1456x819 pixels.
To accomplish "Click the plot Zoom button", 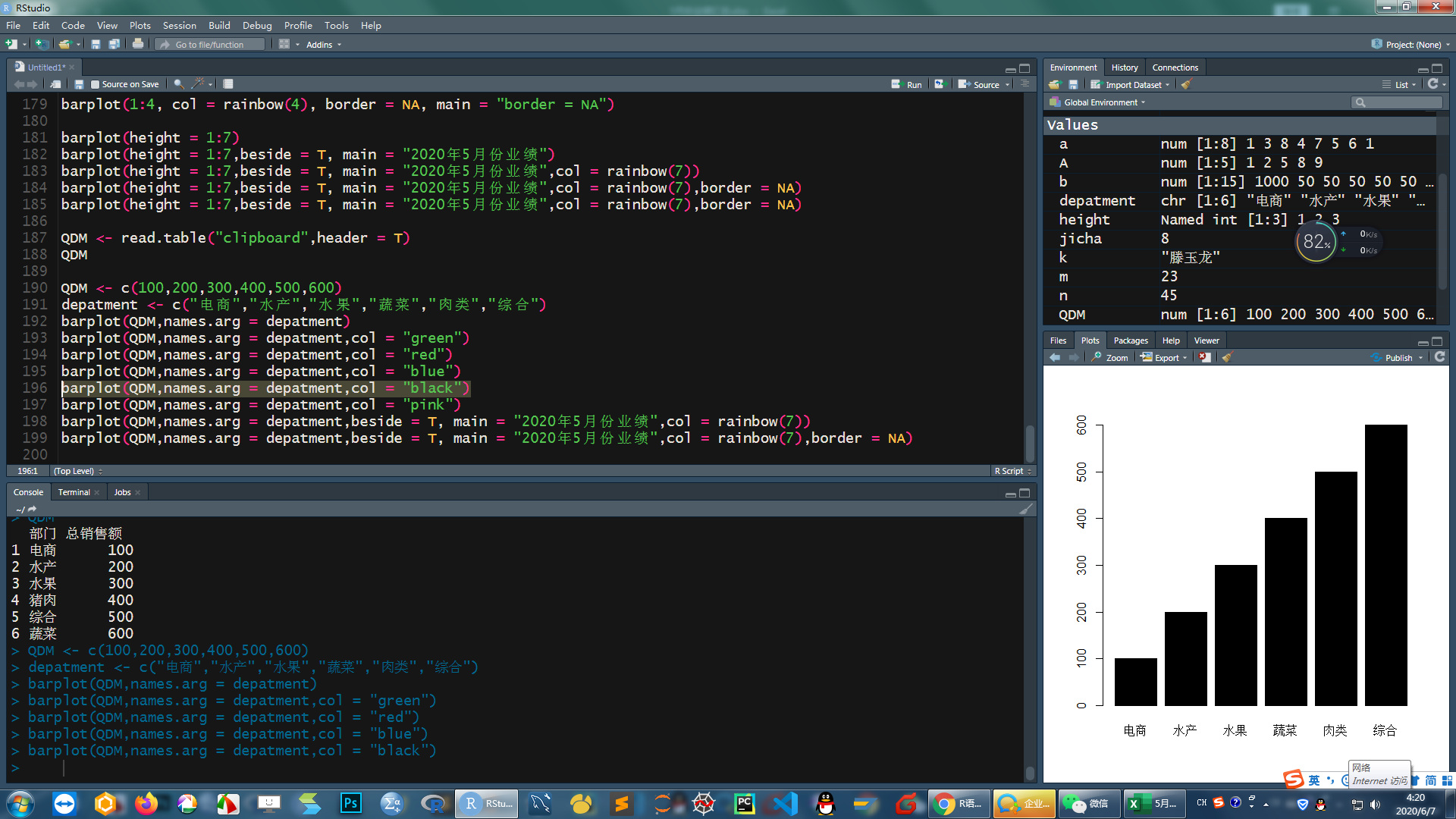I will point(1110,358).
